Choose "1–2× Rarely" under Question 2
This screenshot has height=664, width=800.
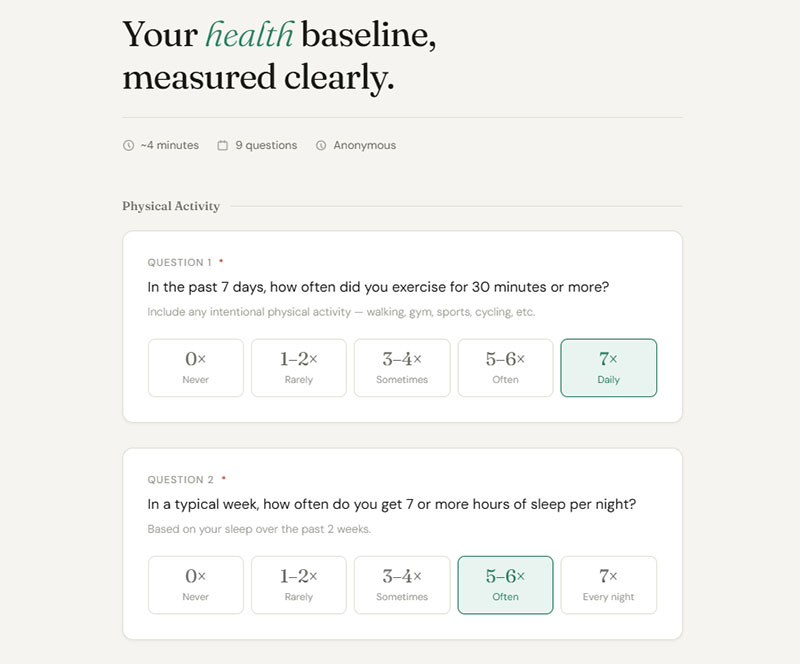[298, 585]
